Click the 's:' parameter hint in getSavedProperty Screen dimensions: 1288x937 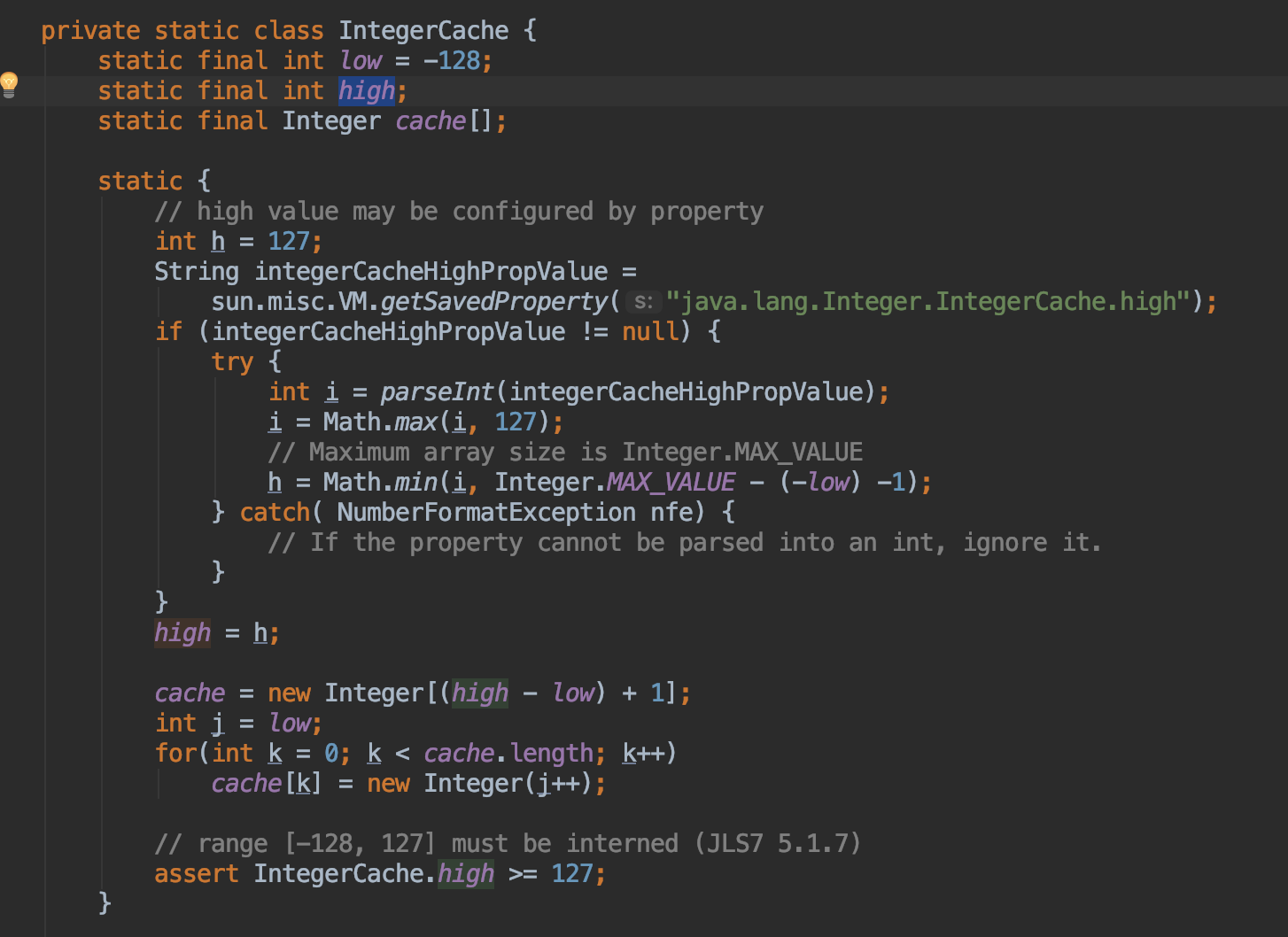pos(644,302)
